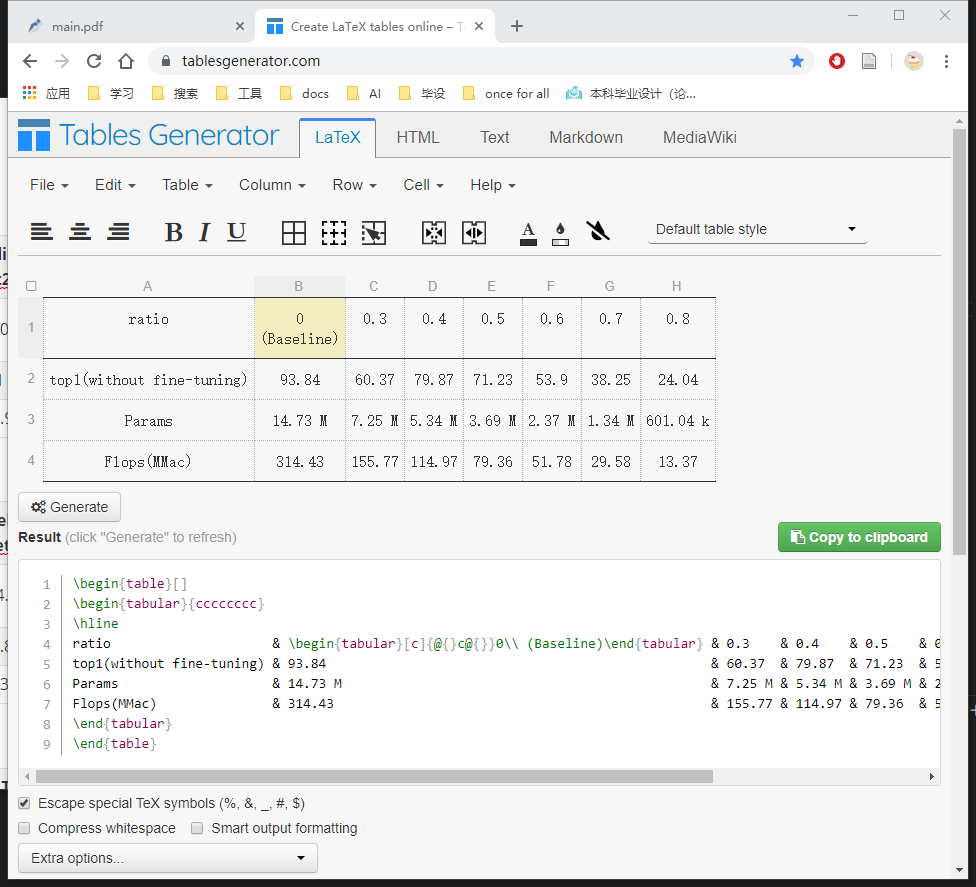This screenshot has height=887, width=976.
Task: Apply all borders to the table
Action: click(x=294, y=231)
